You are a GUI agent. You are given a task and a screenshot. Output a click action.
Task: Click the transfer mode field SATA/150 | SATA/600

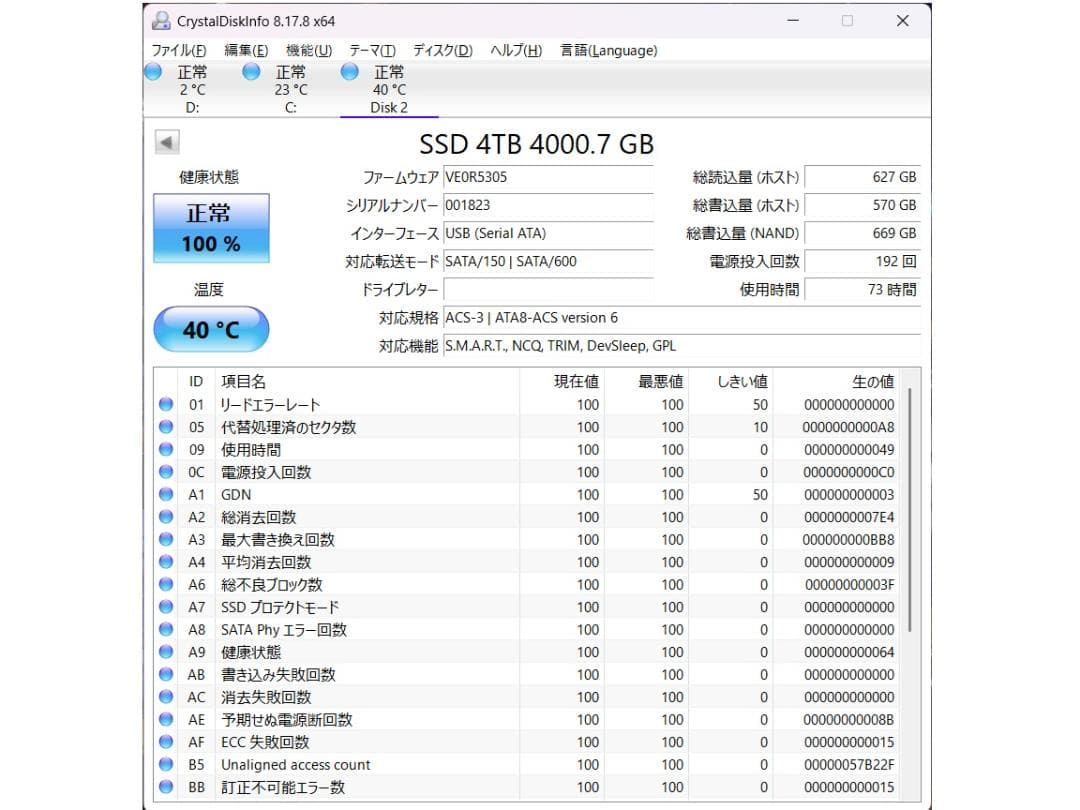pyautogui.click(x=548, y=262)
